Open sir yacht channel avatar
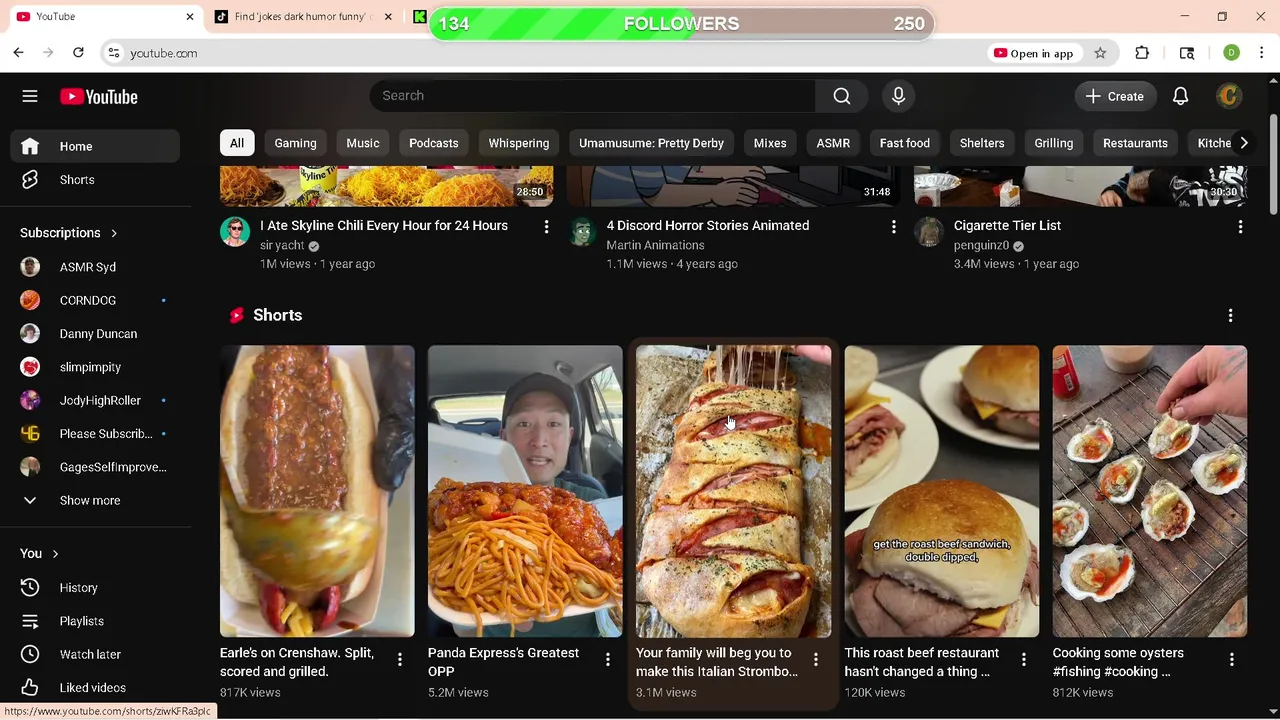The width and height of the screenshot is (1280, 720). pos(235,232)
